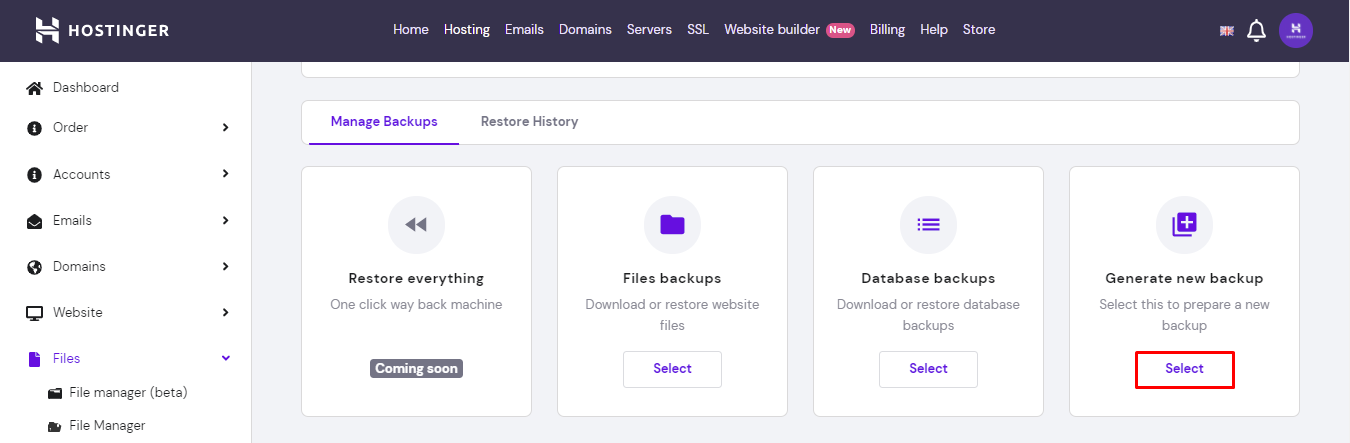
Task: Go to Dashboard in the sidebar
Action: (85, 88)
